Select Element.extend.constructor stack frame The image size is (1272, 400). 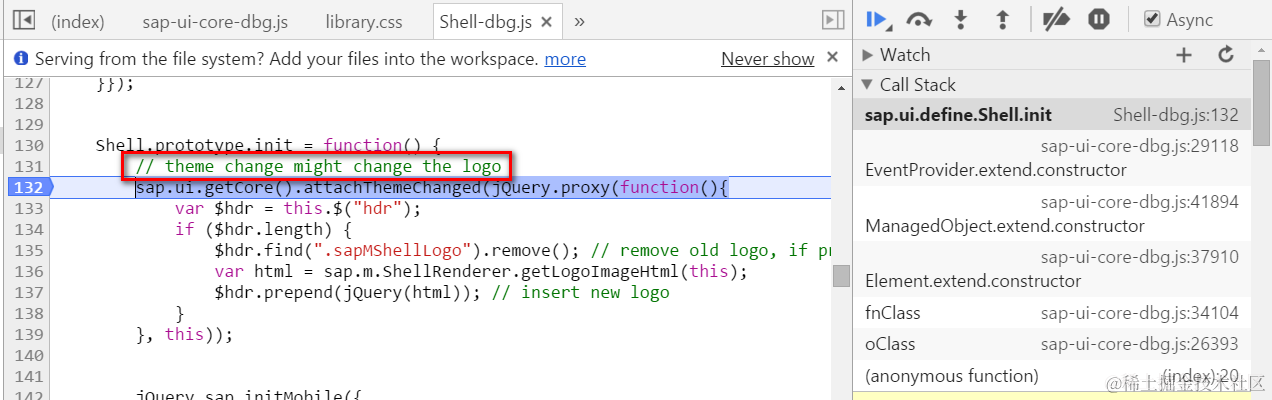click(1052, 269)
